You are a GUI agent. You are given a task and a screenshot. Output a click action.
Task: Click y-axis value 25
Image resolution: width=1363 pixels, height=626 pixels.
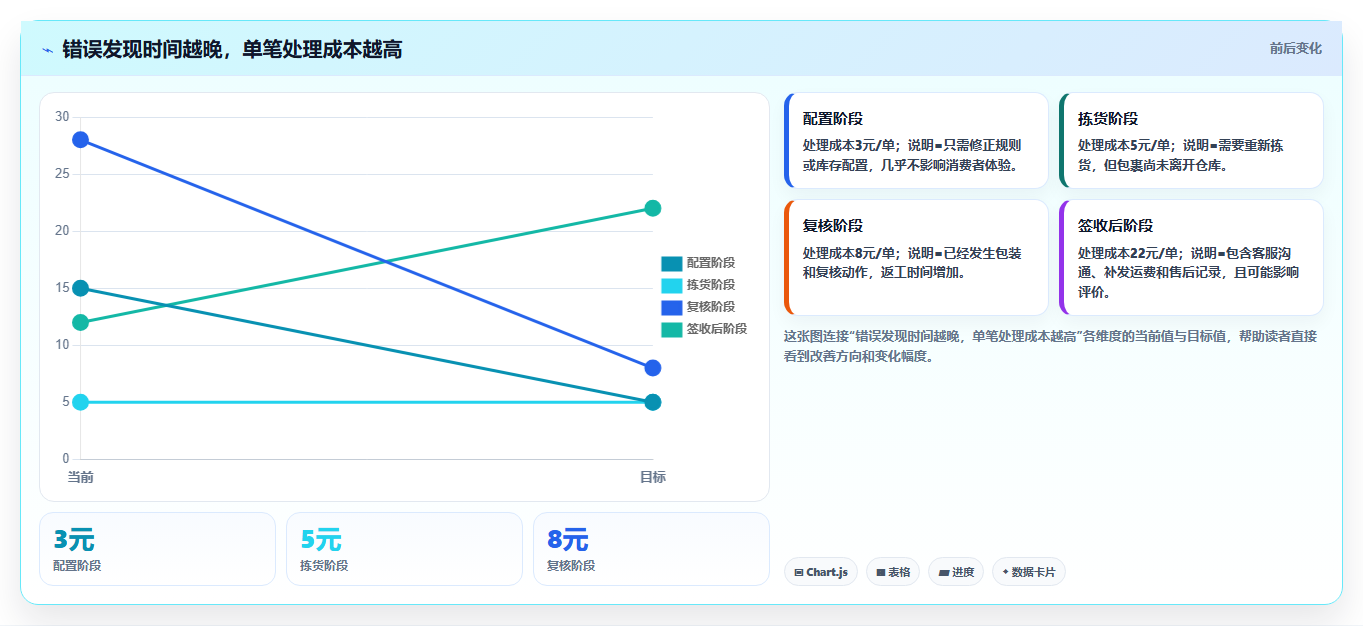(x=62, y=174)
